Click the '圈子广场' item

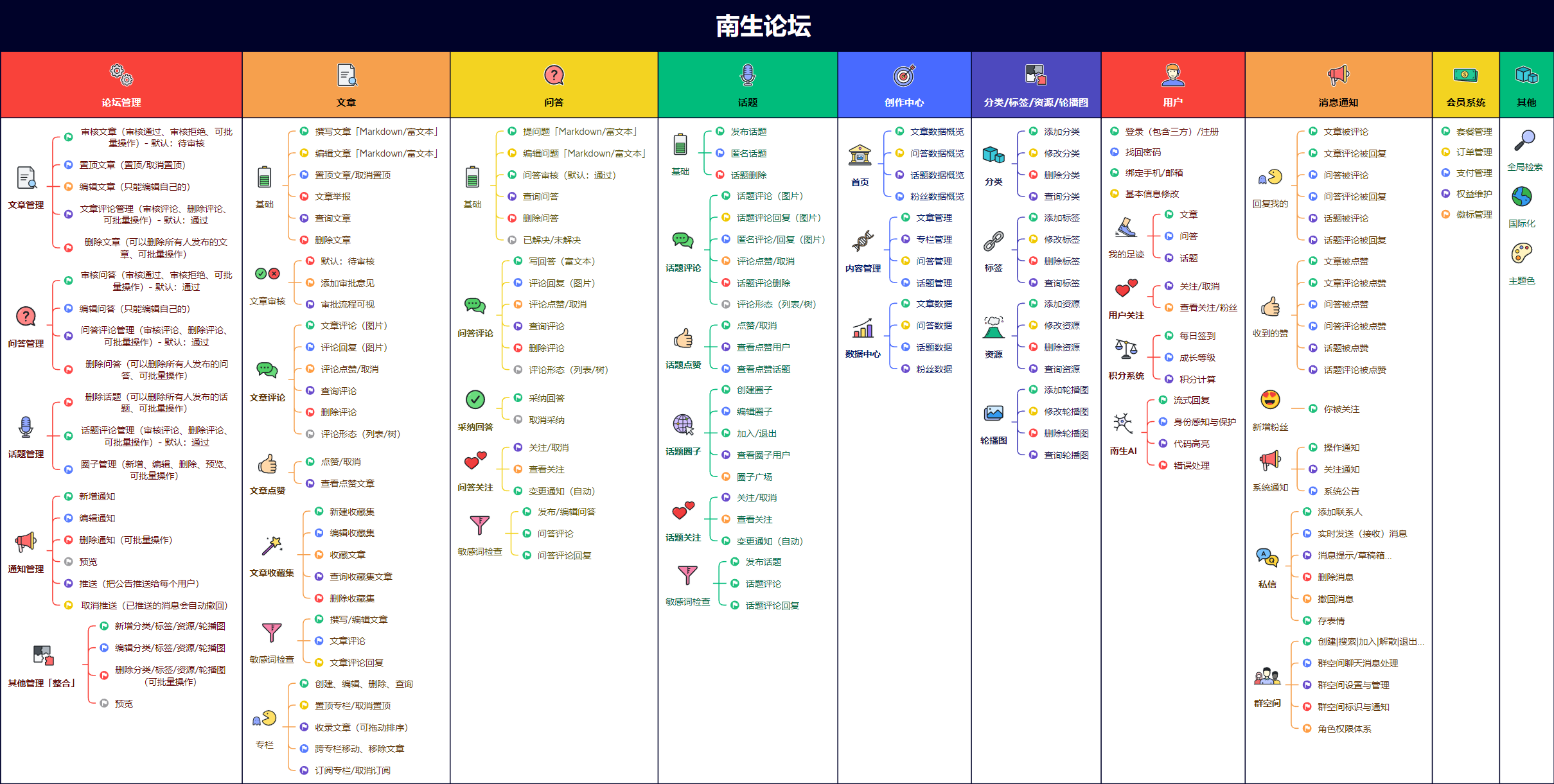pyautogui.click(x=754, y=477)
